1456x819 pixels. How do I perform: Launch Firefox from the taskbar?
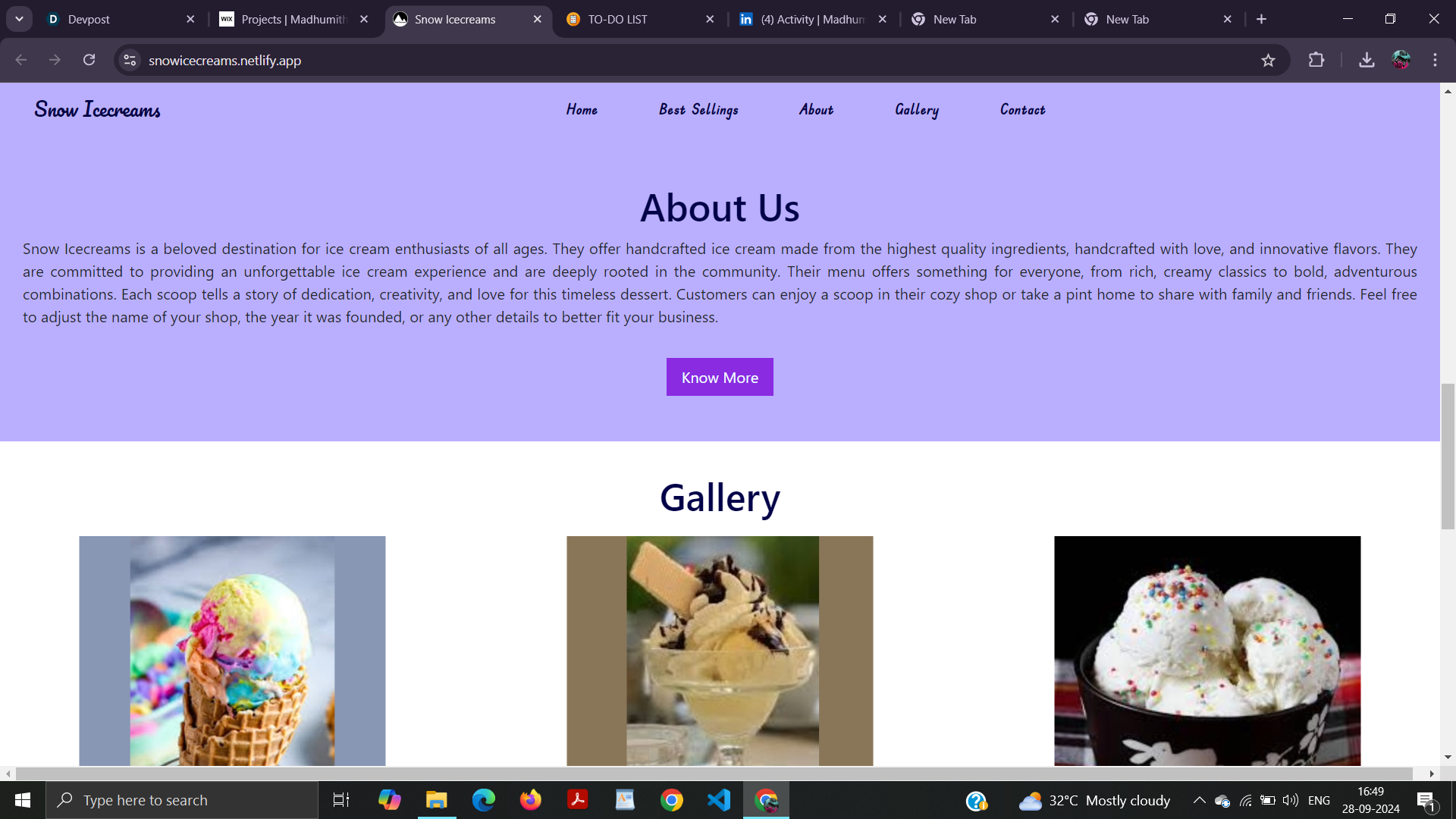(531, 800)
